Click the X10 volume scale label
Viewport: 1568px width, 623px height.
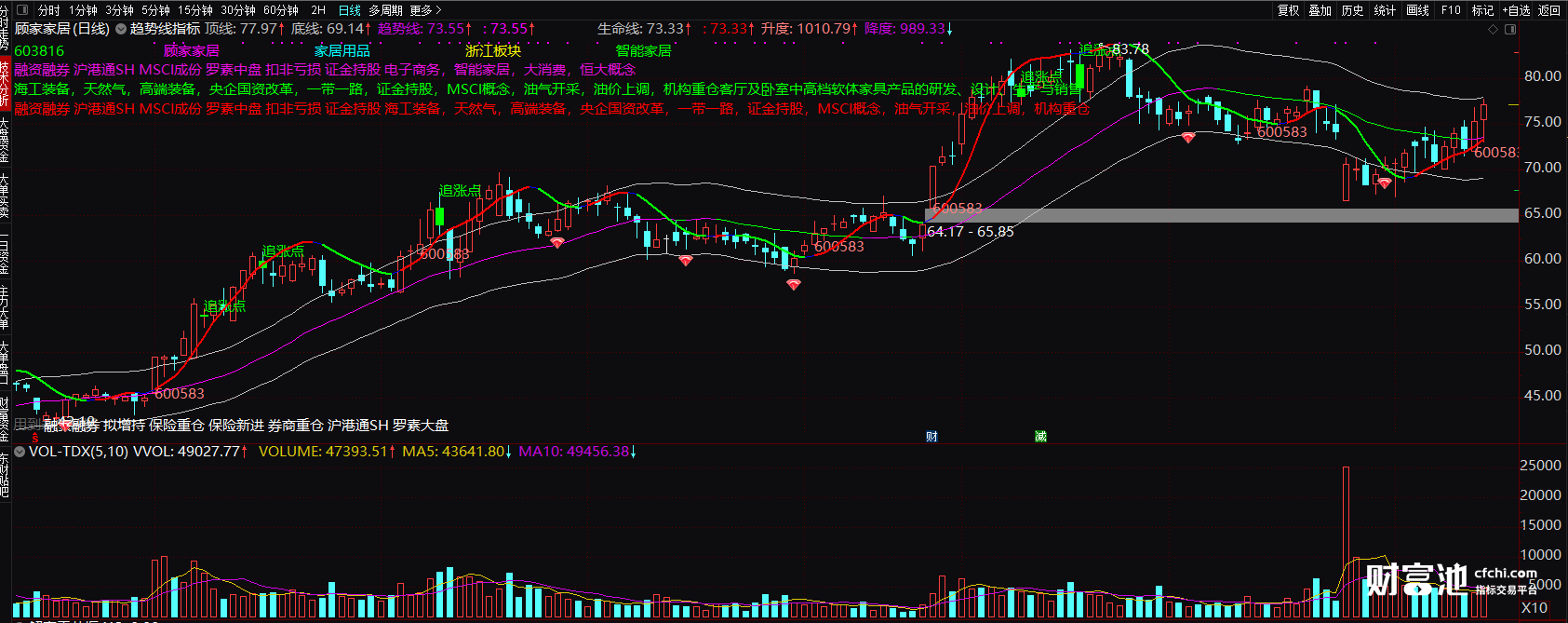(1534, 608)
